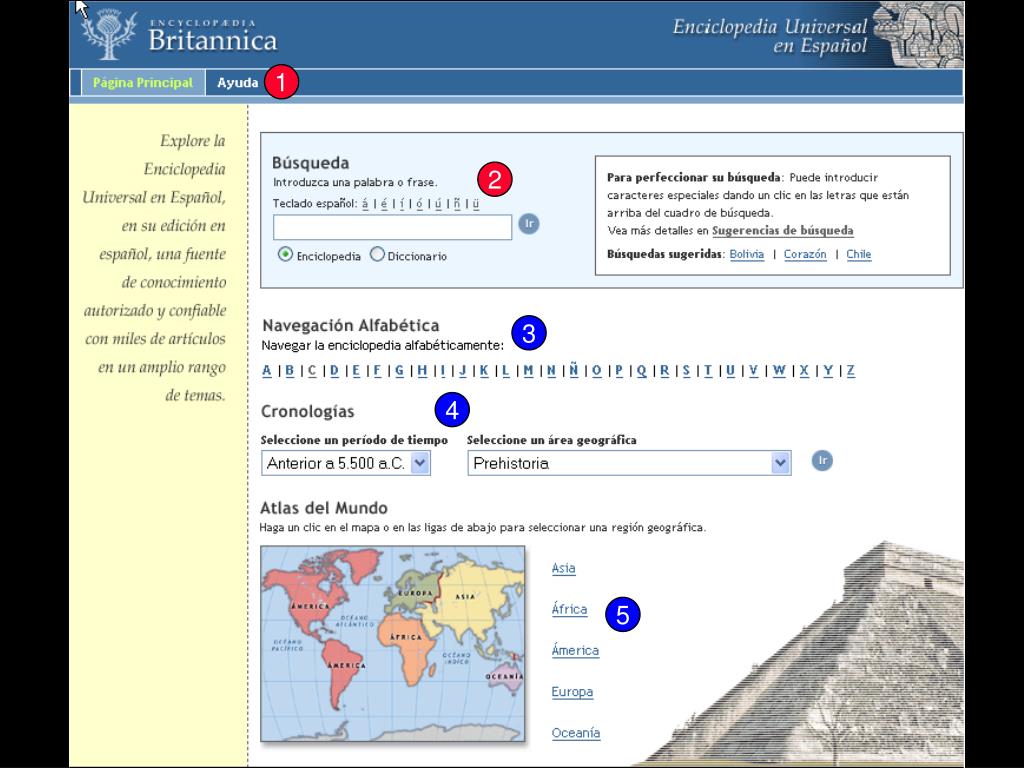
Task: Click the Ir button for Cronologías
Action: [x=822, y=460]
